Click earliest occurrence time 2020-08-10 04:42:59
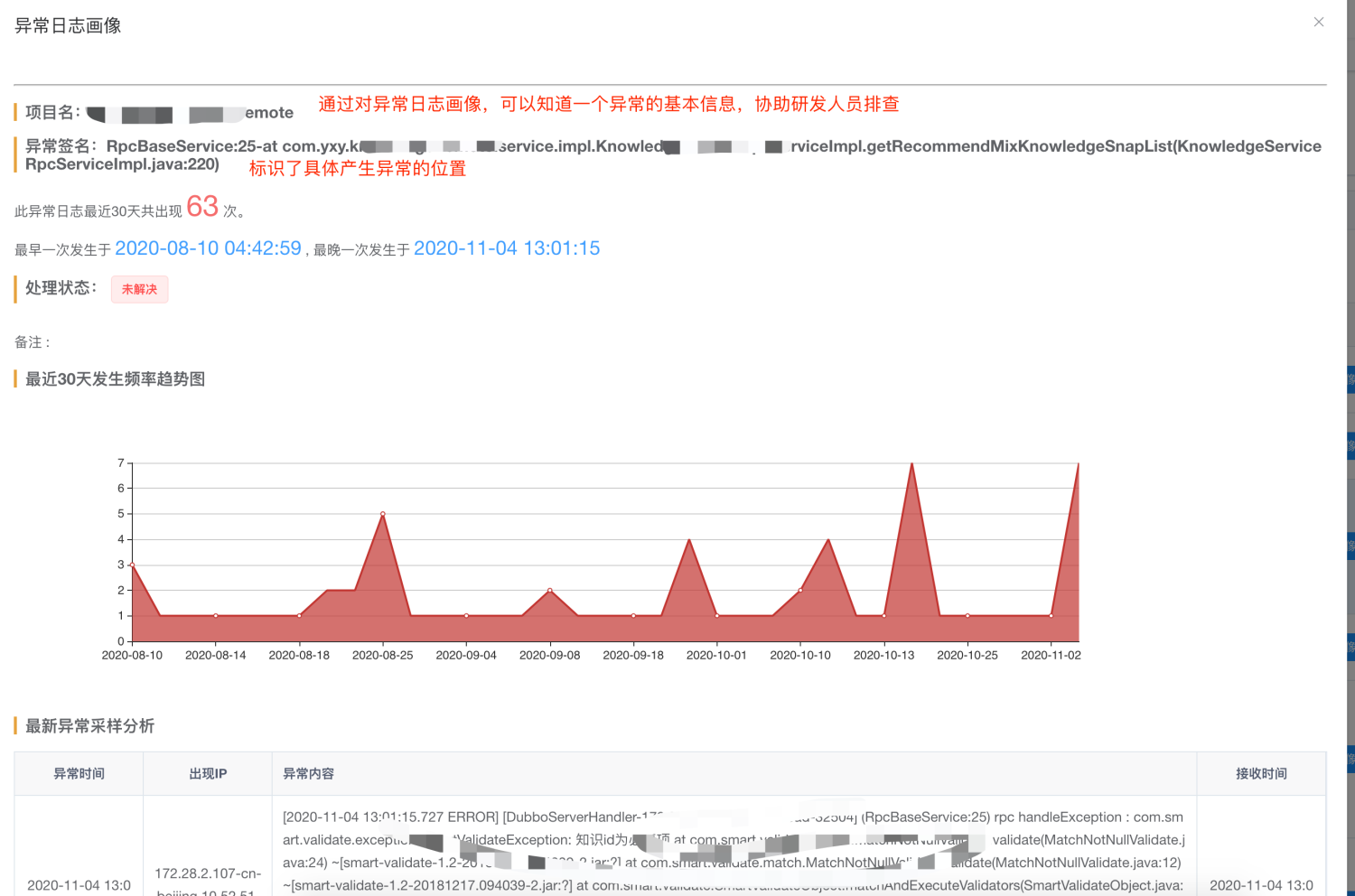 [x=208, y=248]
